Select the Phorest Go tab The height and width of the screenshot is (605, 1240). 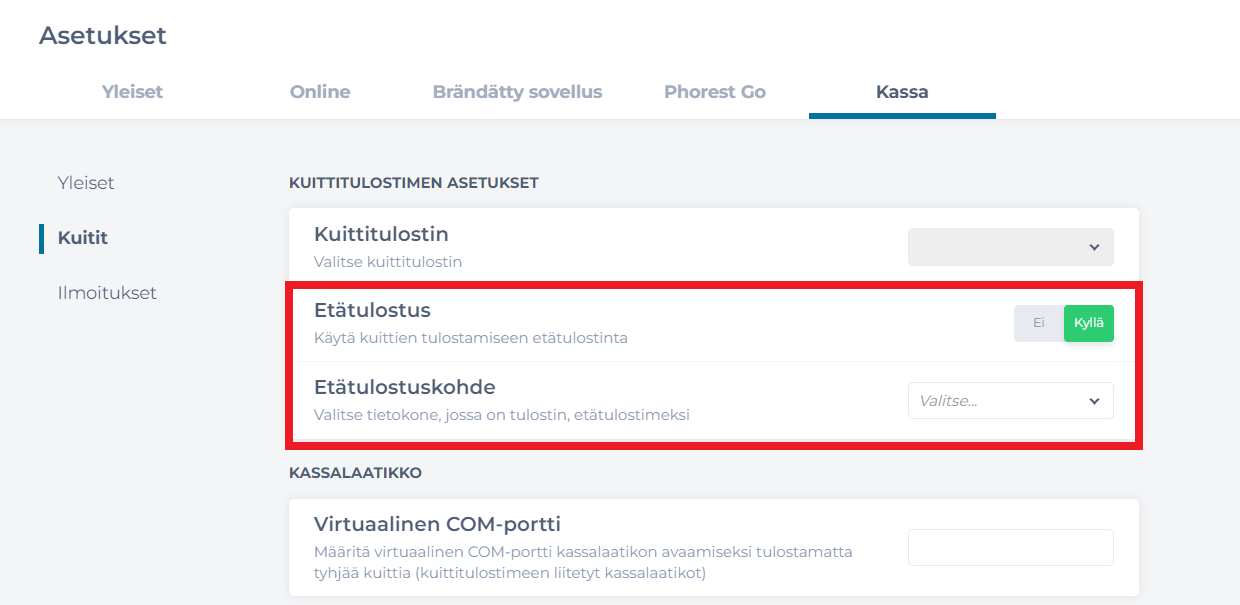715,92
